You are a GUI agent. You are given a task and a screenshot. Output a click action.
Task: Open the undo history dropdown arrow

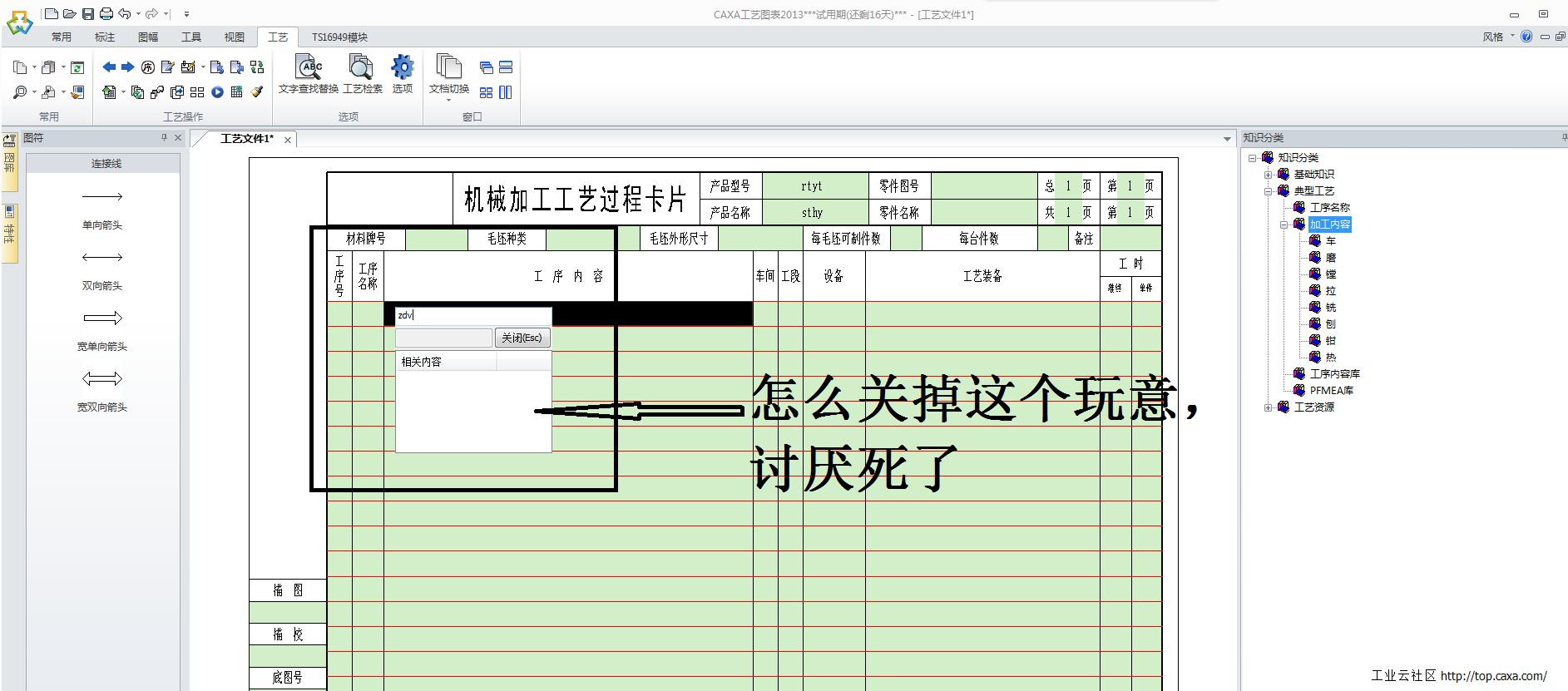pyautogui.click(x=138, y=14)
